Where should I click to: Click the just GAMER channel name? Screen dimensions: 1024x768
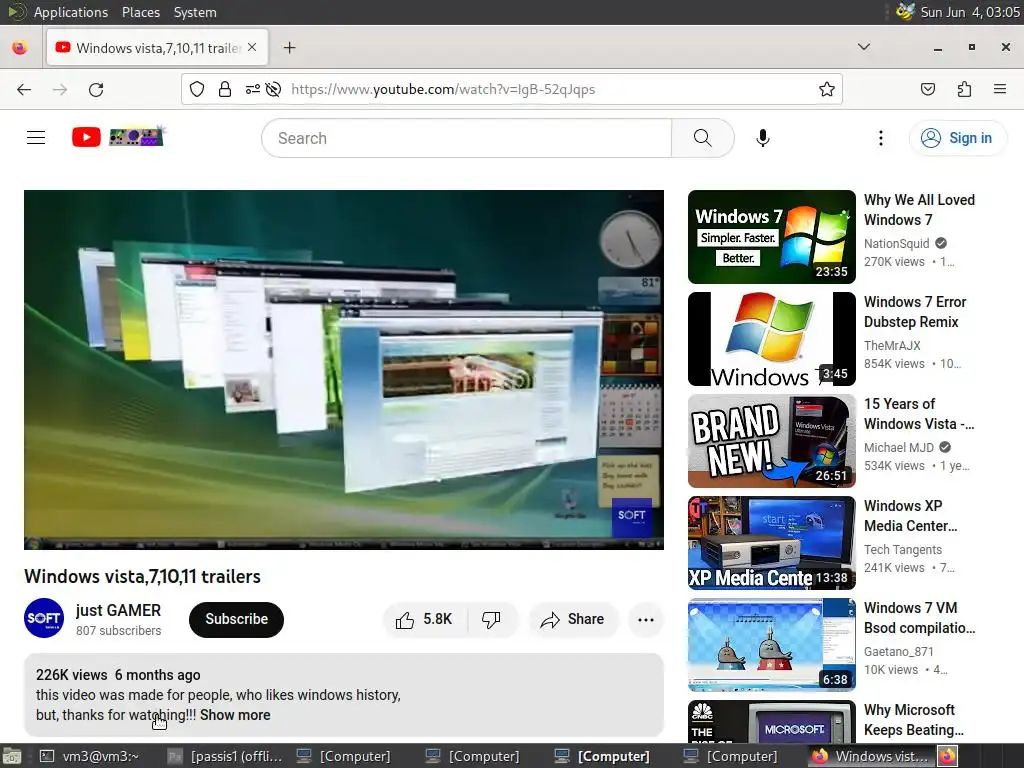pyautogui.click(x=118, y=610)
